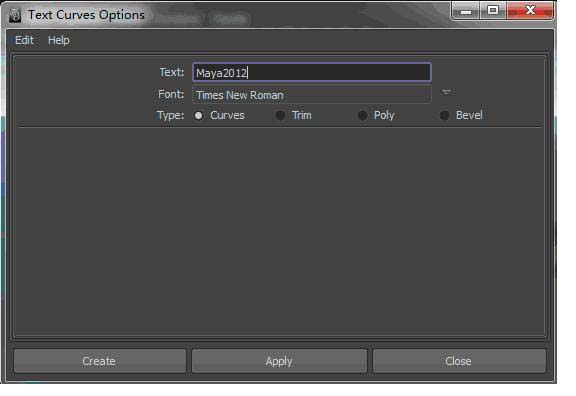The image size is (576, 396).
Task: Open the Help menu
Action: (x=58, y=40)
